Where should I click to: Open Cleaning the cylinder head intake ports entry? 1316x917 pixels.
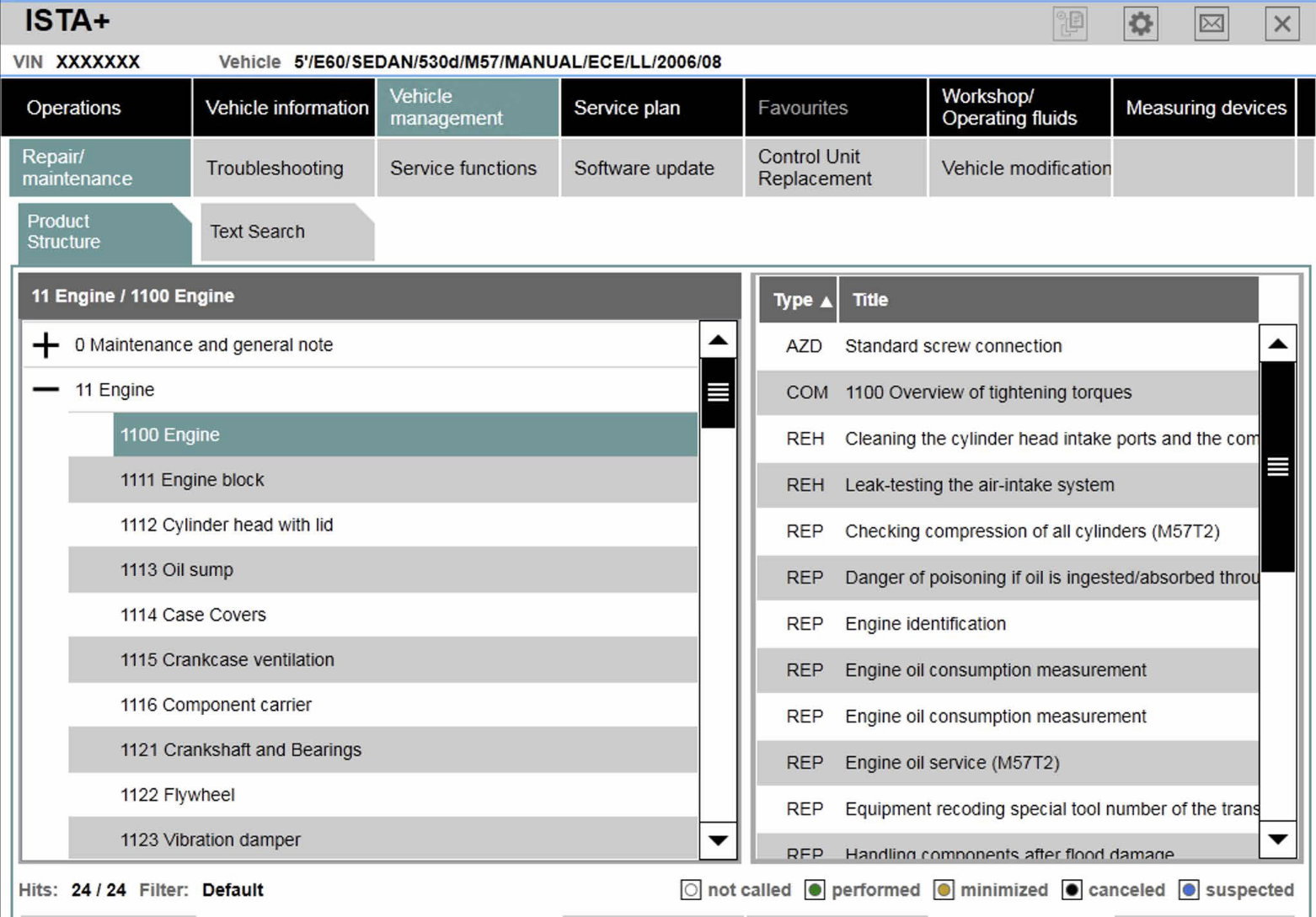(1008, 439)
